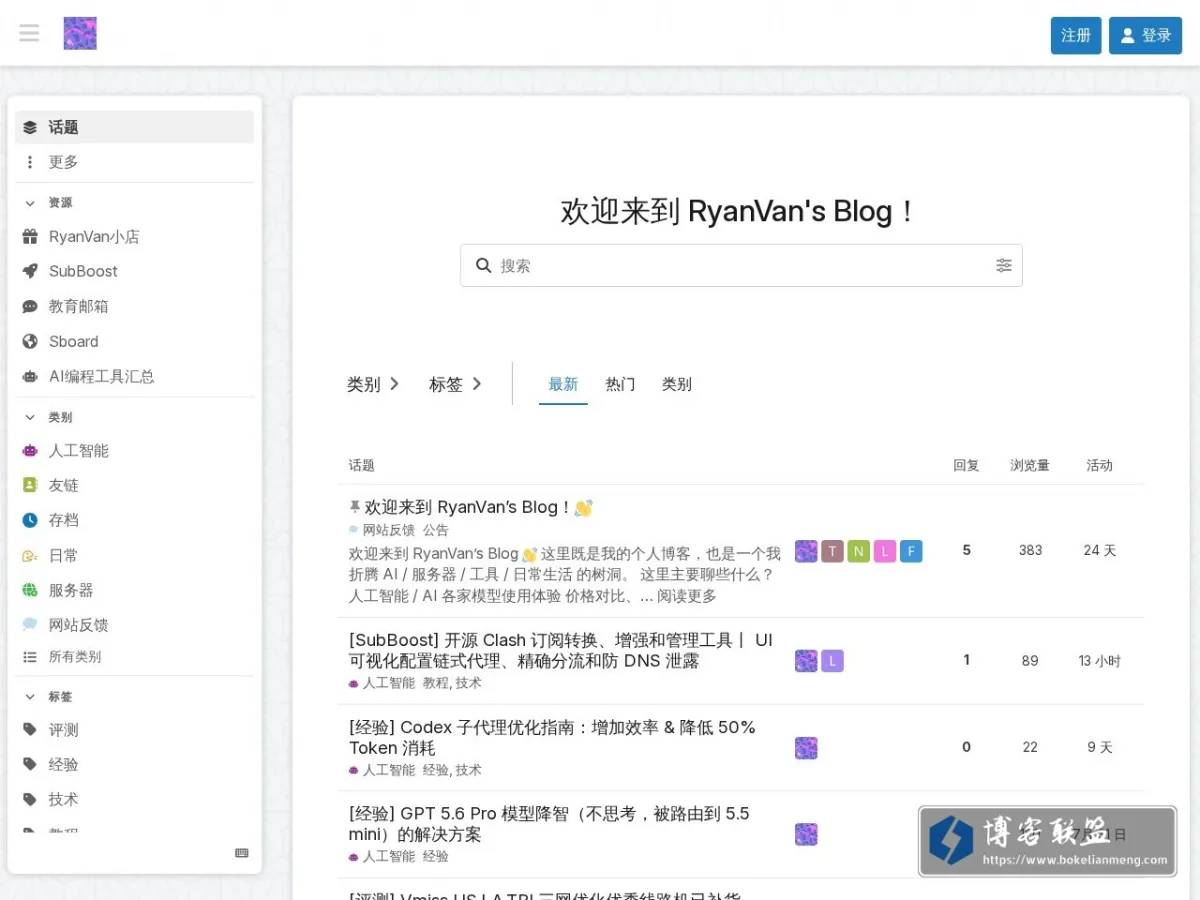Sort the topic list by 回复
The width and height of the screenshot is (1200, 900).
966,465
